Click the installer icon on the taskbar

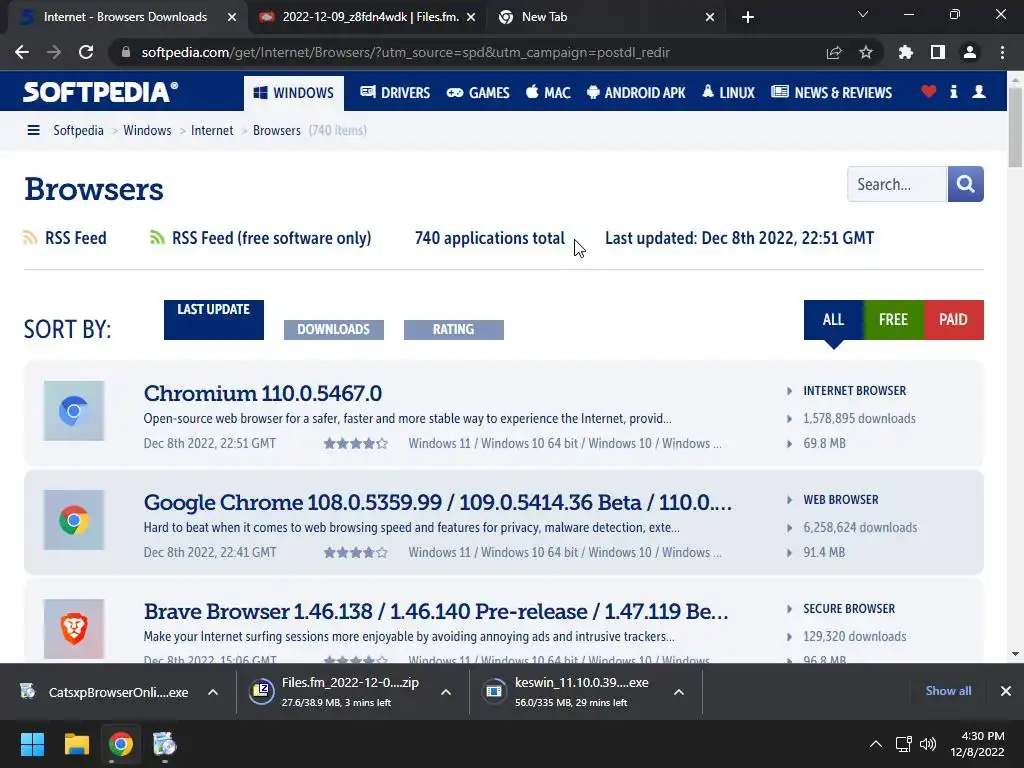tap(165, 744)
